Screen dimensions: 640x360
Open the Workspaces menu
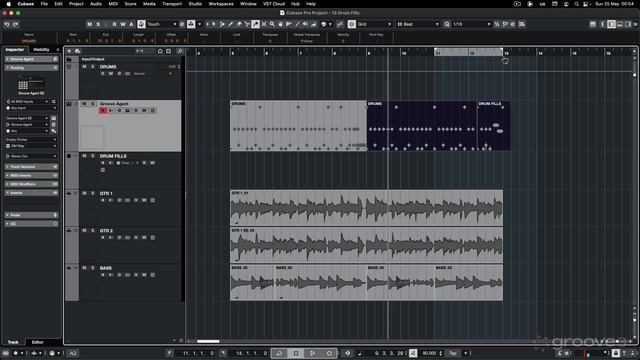(221, 4)
